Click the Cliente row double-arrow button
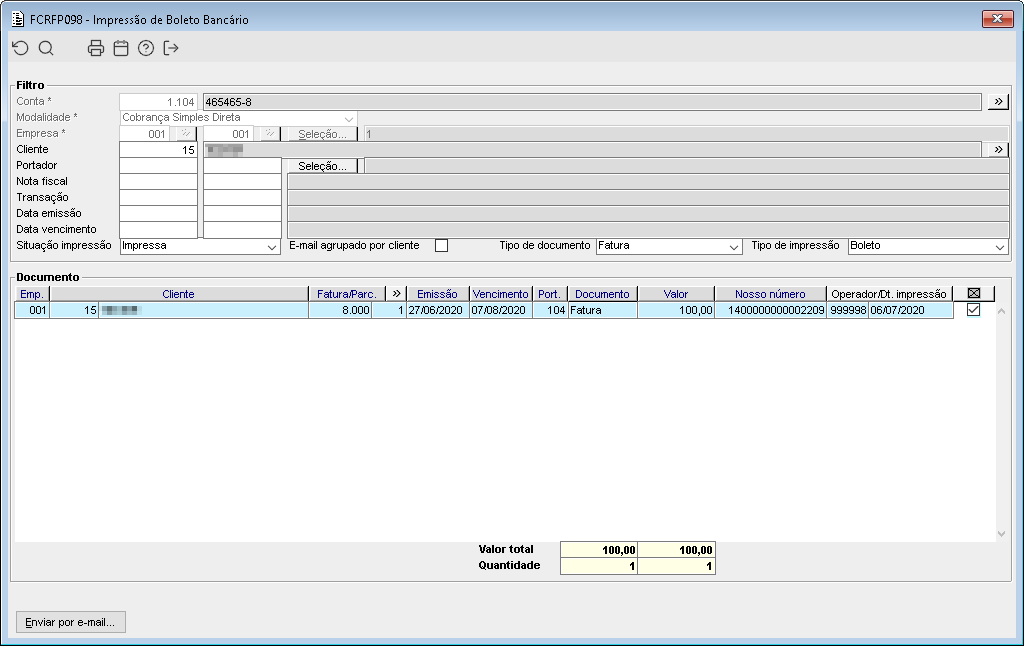This screenshot has width=1024, height=646. (x=998, y=150)
